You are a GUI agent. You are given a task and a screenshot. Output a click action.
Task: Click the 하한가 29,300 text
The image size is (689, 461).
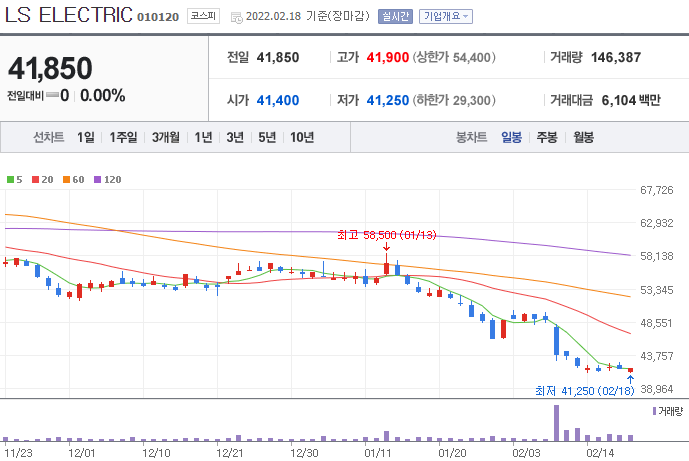pos(454,100)
